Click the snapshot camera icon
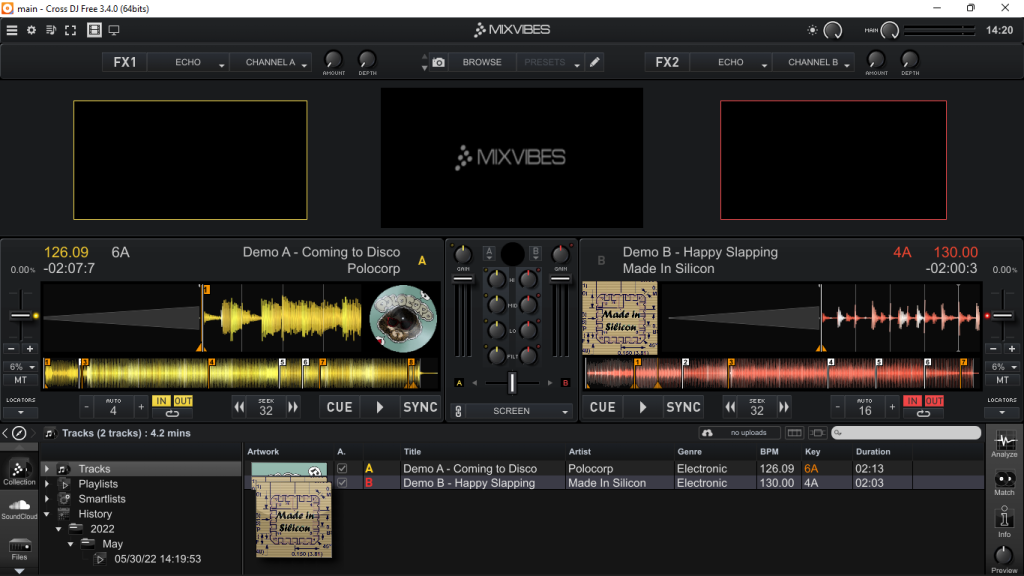Image resolution: width=1024 pixels, height=576 pixels. pyautogui.click(x=439, y=63)
